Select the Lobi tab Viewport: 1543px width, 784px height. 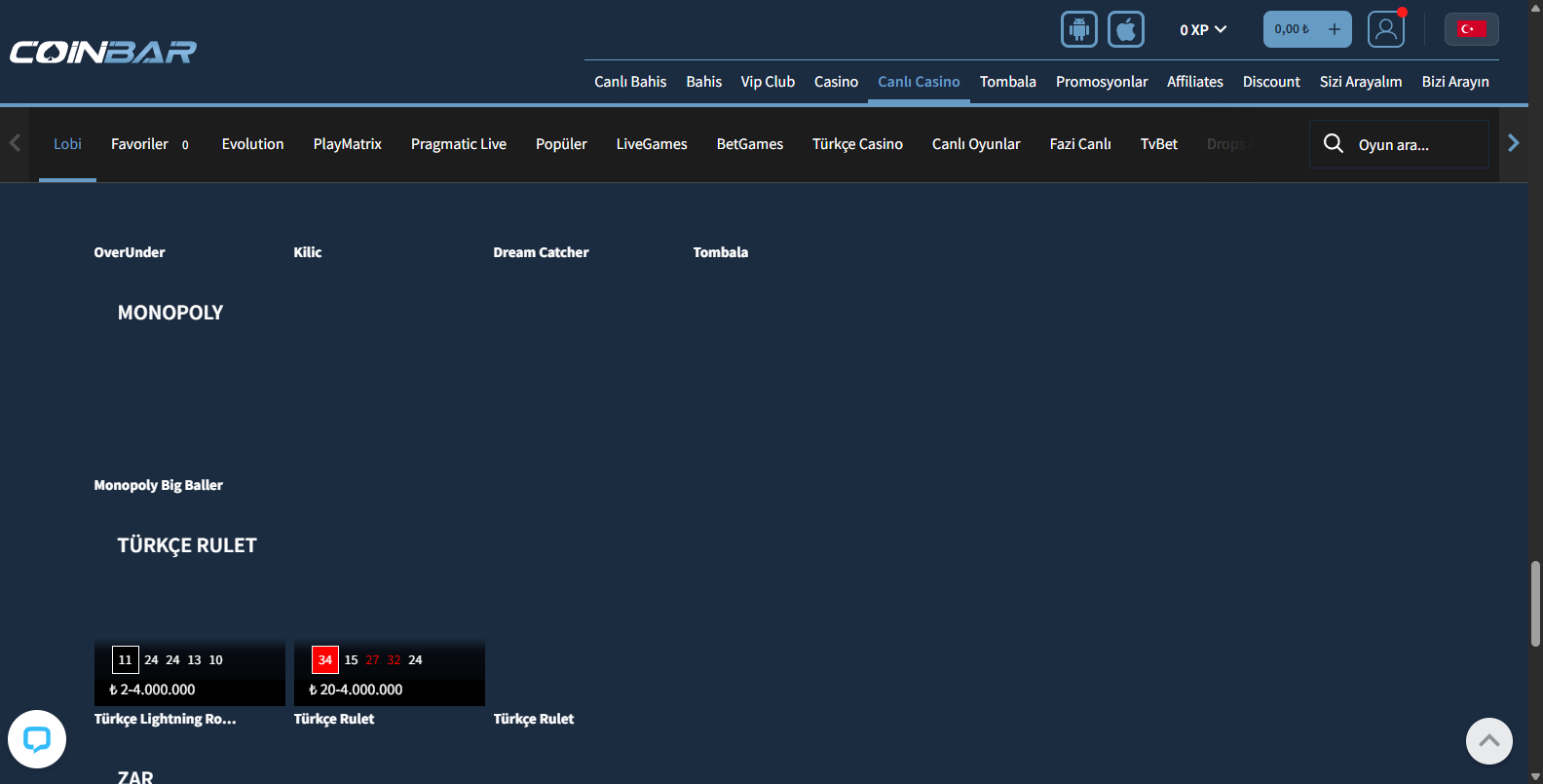tap(67, 144)
